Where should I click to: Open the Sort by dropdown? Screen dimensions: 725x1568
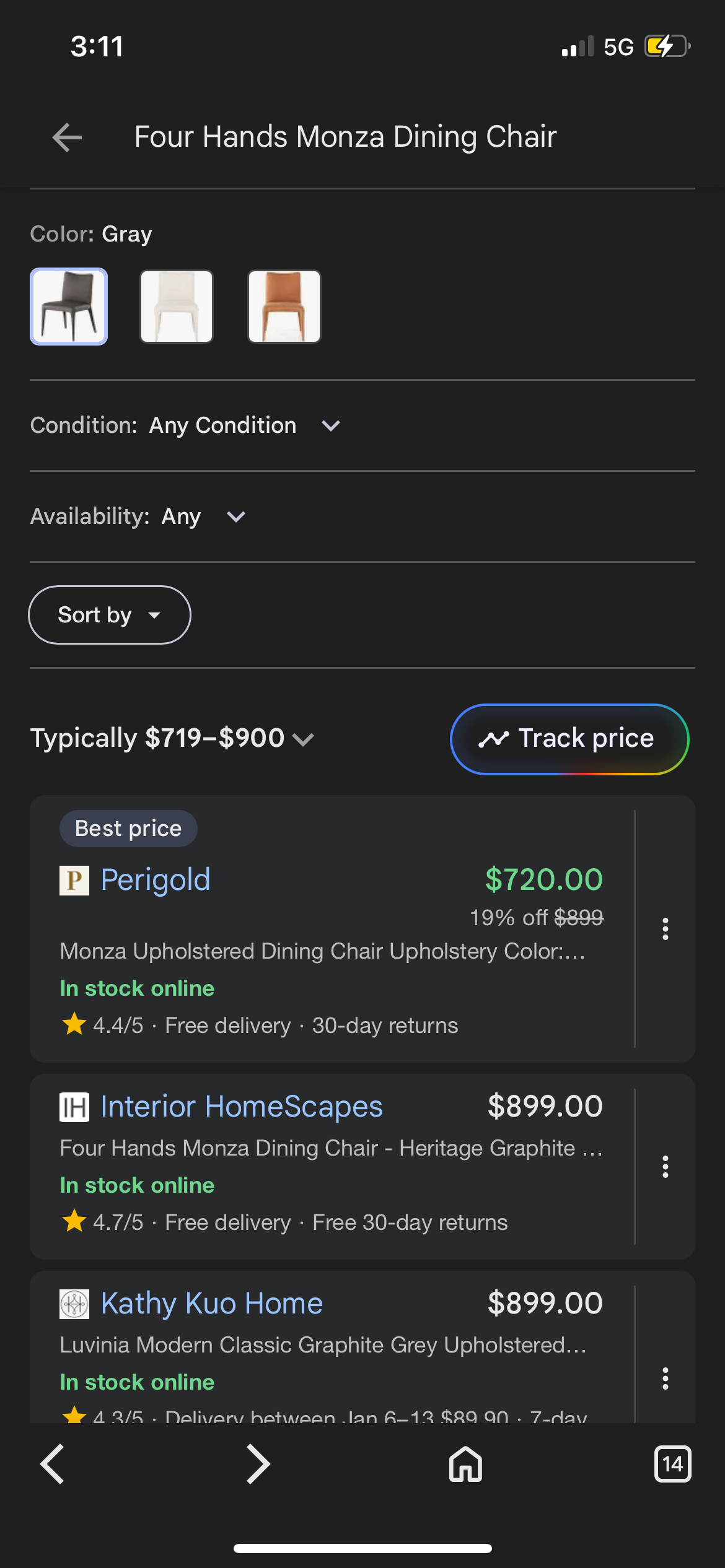click(x=110, y=615)
